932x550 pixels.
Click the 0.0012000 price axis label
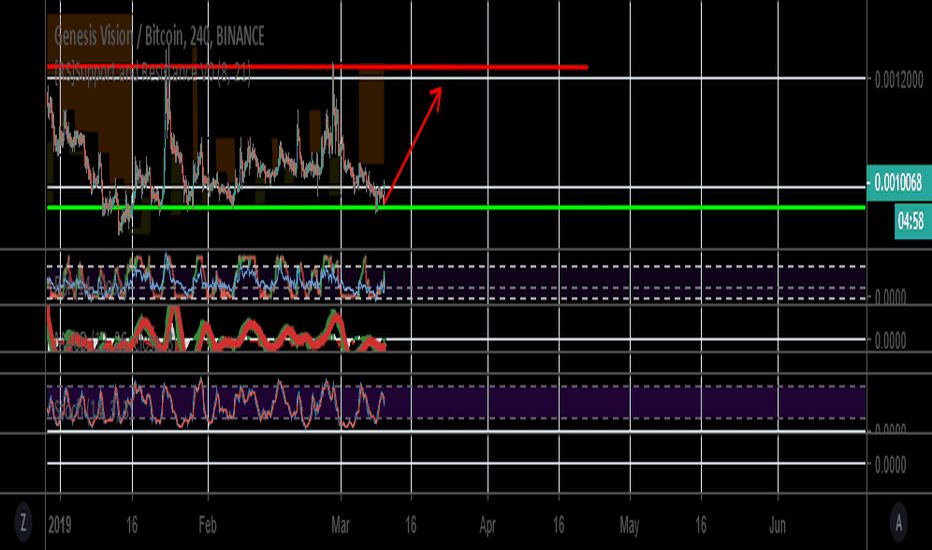[899, 80]
